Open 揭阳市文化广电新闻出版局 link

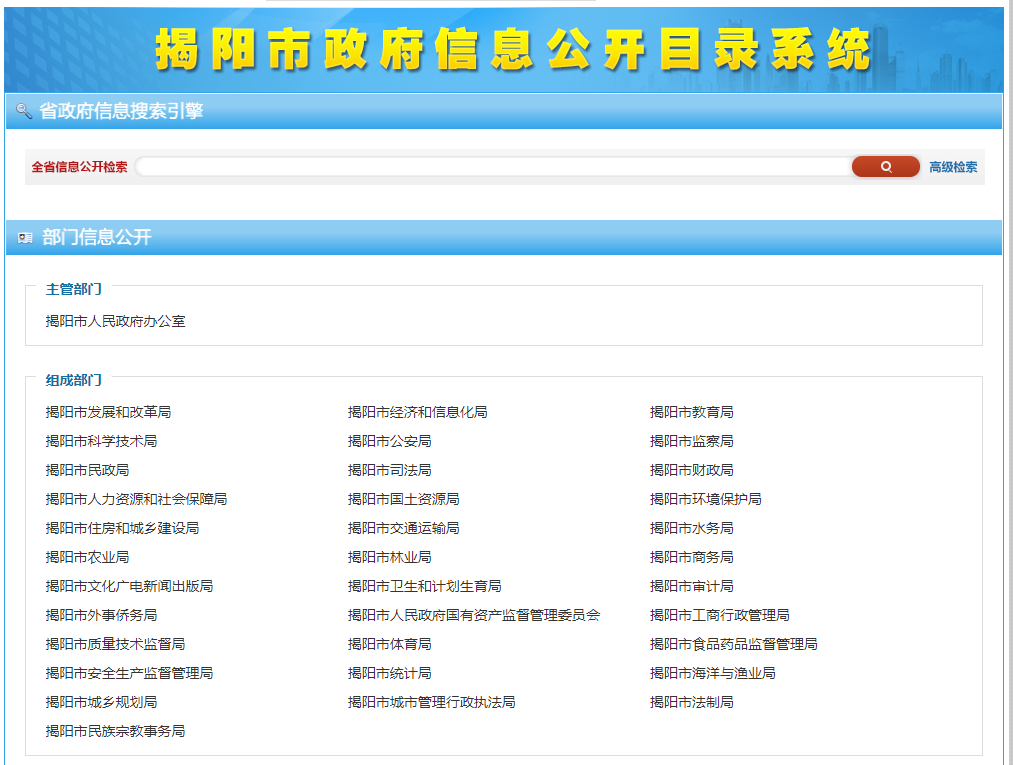pos(129,587)
